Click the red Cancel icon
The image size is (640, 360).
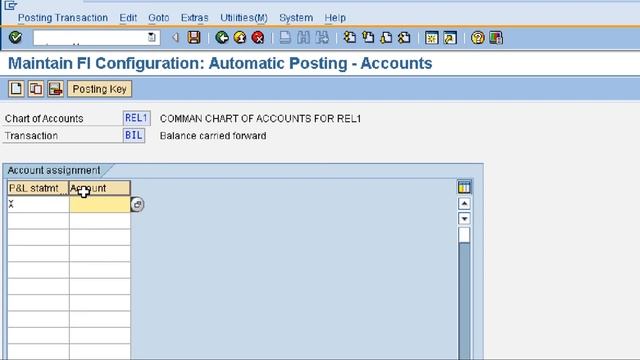258,38
